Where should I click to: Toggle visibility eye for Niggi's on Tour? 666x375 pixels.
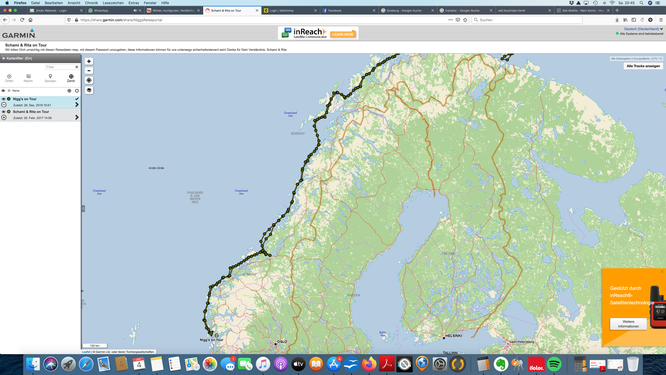click(x=3, y=99)
